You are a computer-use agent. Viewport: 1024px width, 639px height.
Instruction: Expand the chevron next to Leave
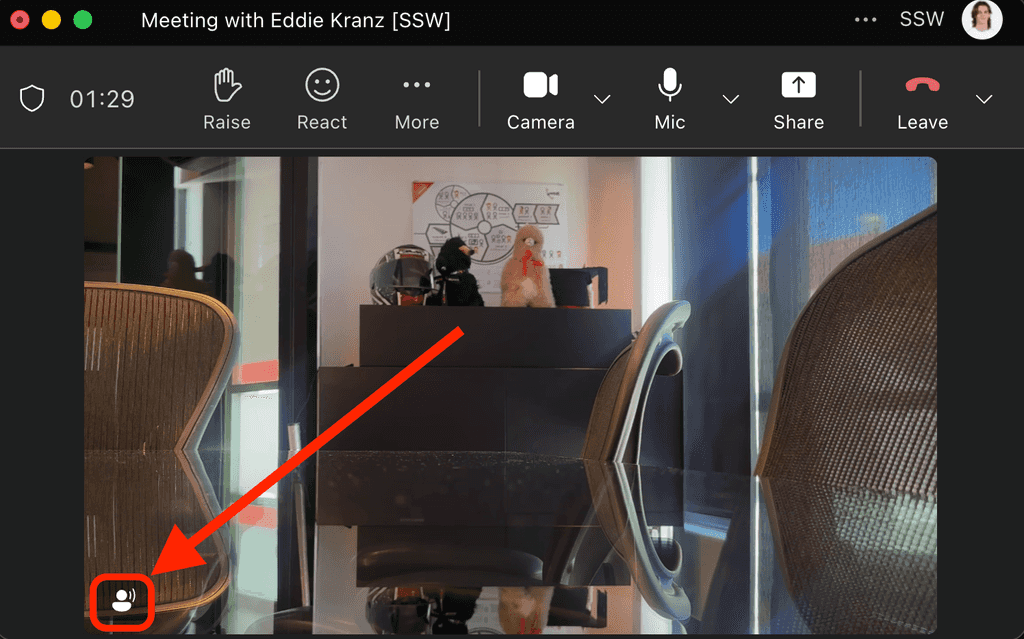tap(984, 99)
